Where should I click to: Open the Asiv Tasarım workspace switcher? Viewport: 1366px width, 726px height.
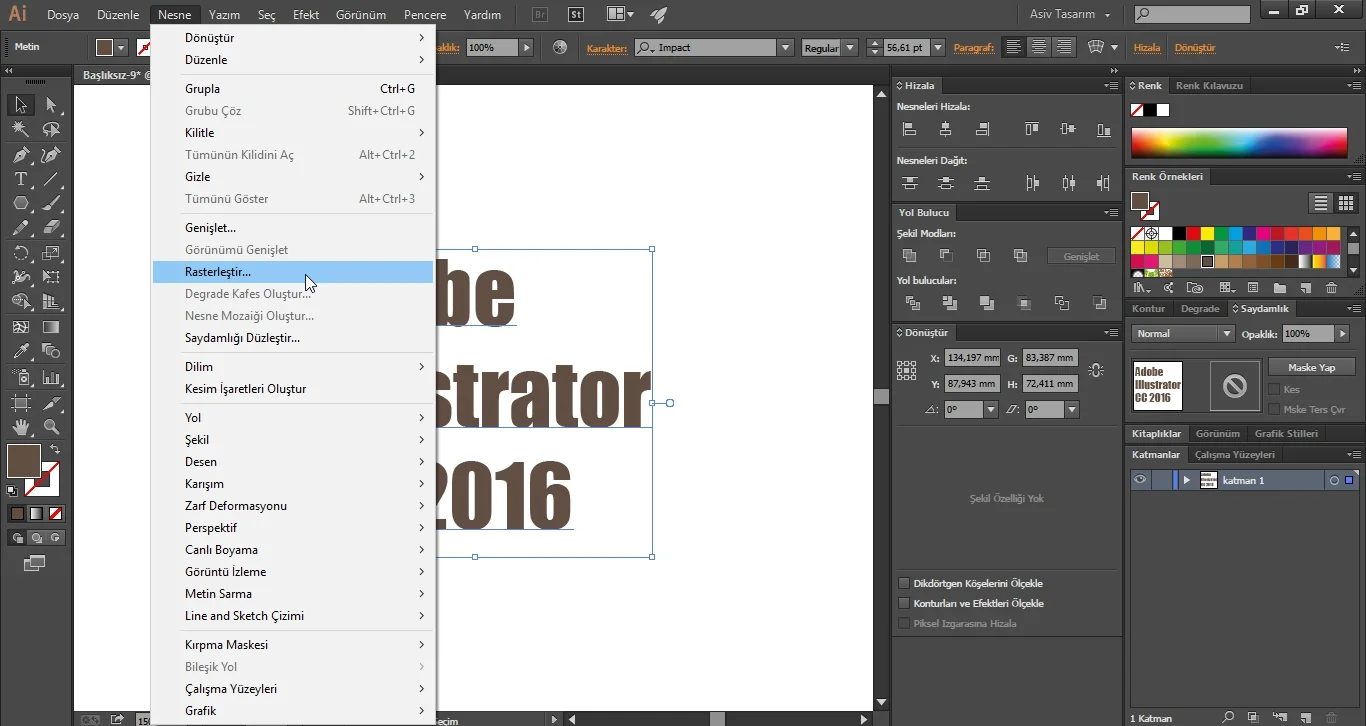(1070, 14)
